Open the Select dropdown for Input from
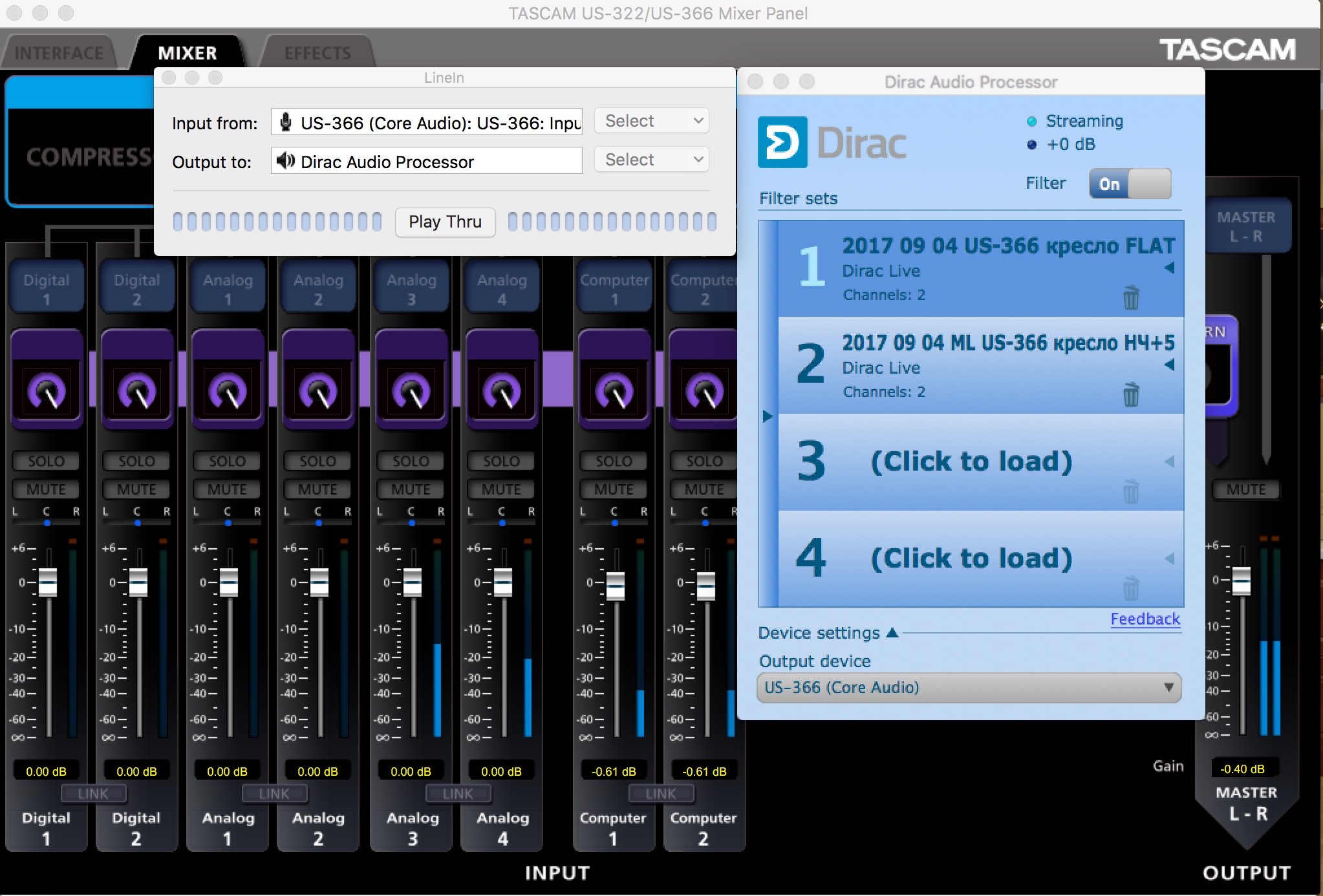The image size is (1323, 896). pyautogui.click(x=652, y=121)
